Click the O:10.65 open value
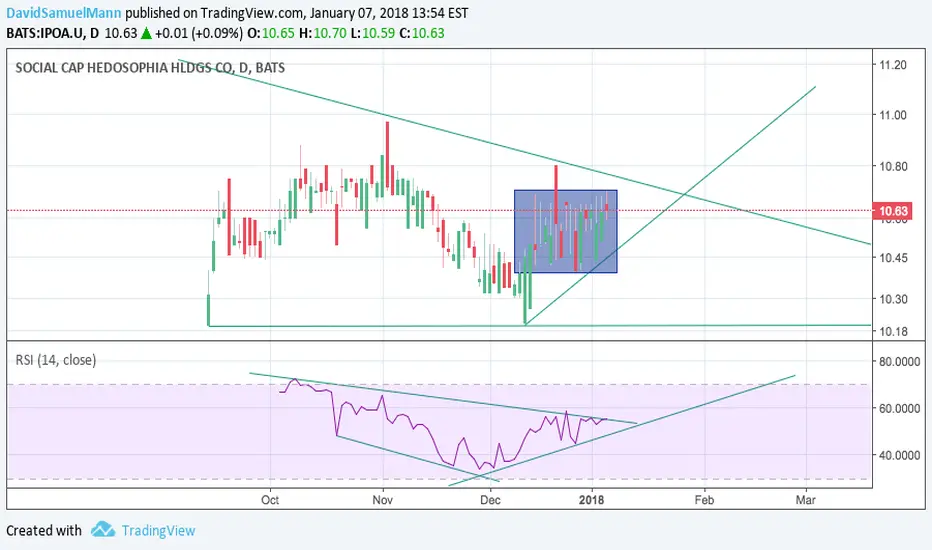Image resolution: width=932 pixels, height=550 pixels. click(271, 33)
